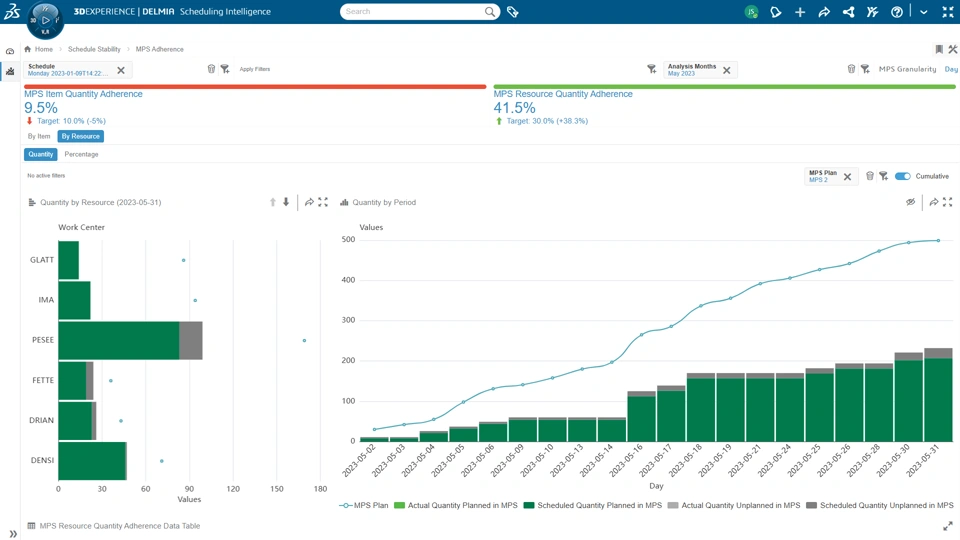This screenshot has height=540, width=960.
Task: Open the JS user profile avatar
Action: pos(751,12)
